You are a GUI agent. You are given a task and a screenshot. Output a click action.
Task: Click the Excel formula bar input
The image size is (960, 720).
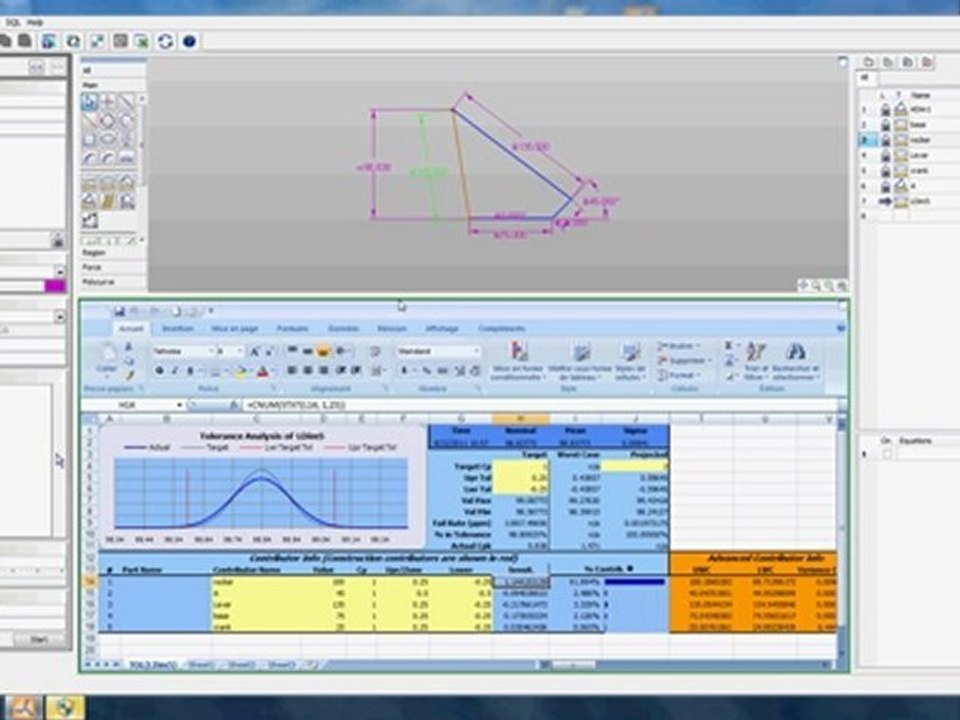click(x=540, y=405)
